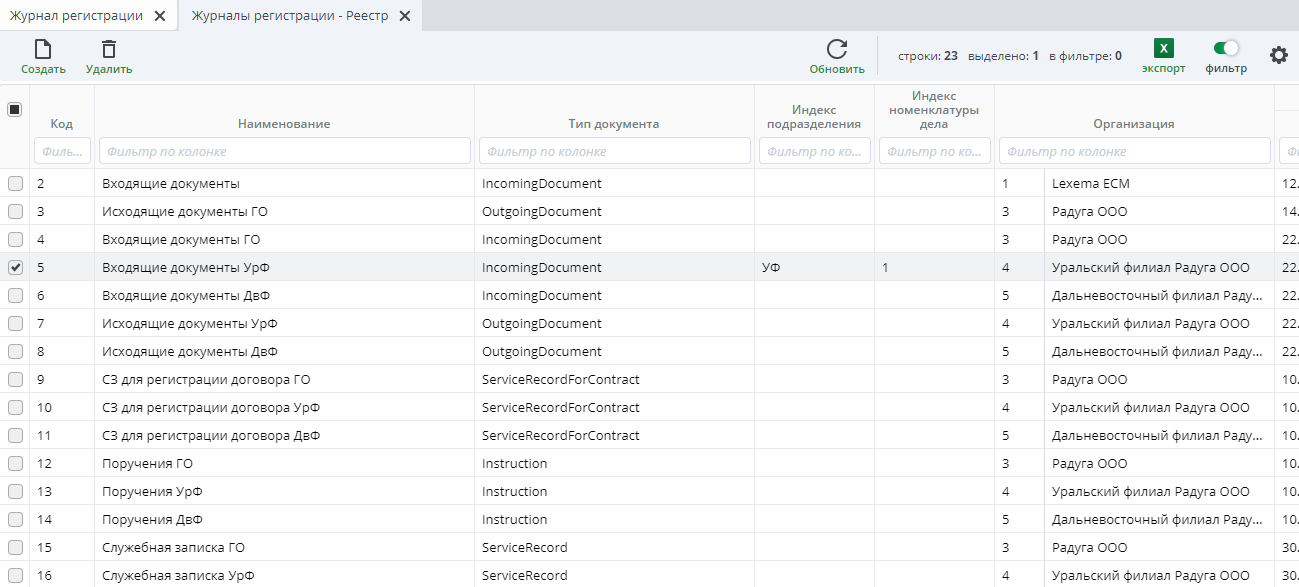Focus the Организация column filter field

[1133, 151]
